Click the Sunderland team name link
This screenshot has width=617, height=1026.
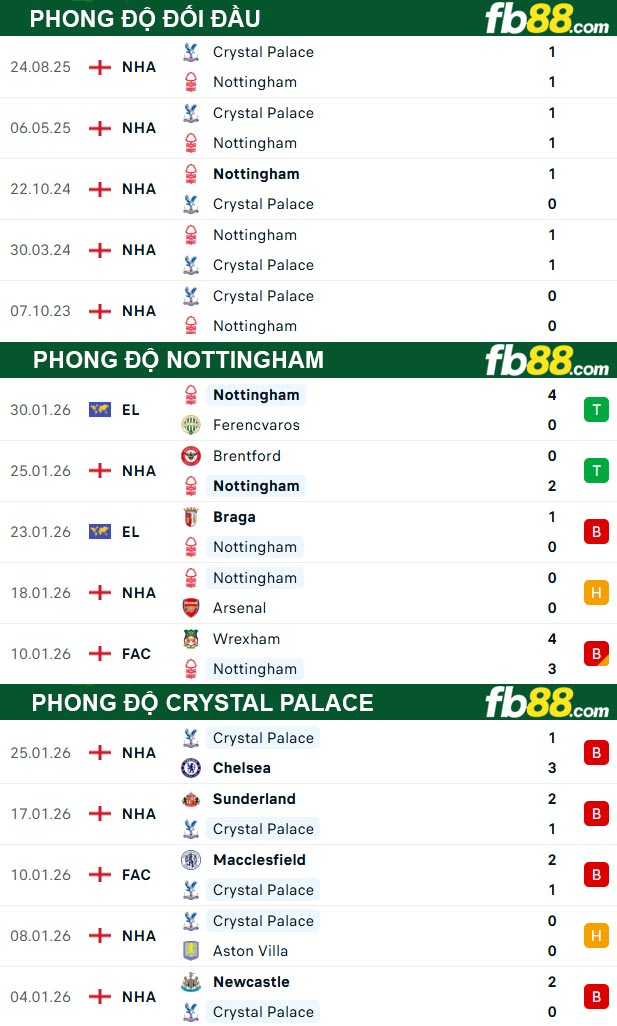tap(254, 799)
